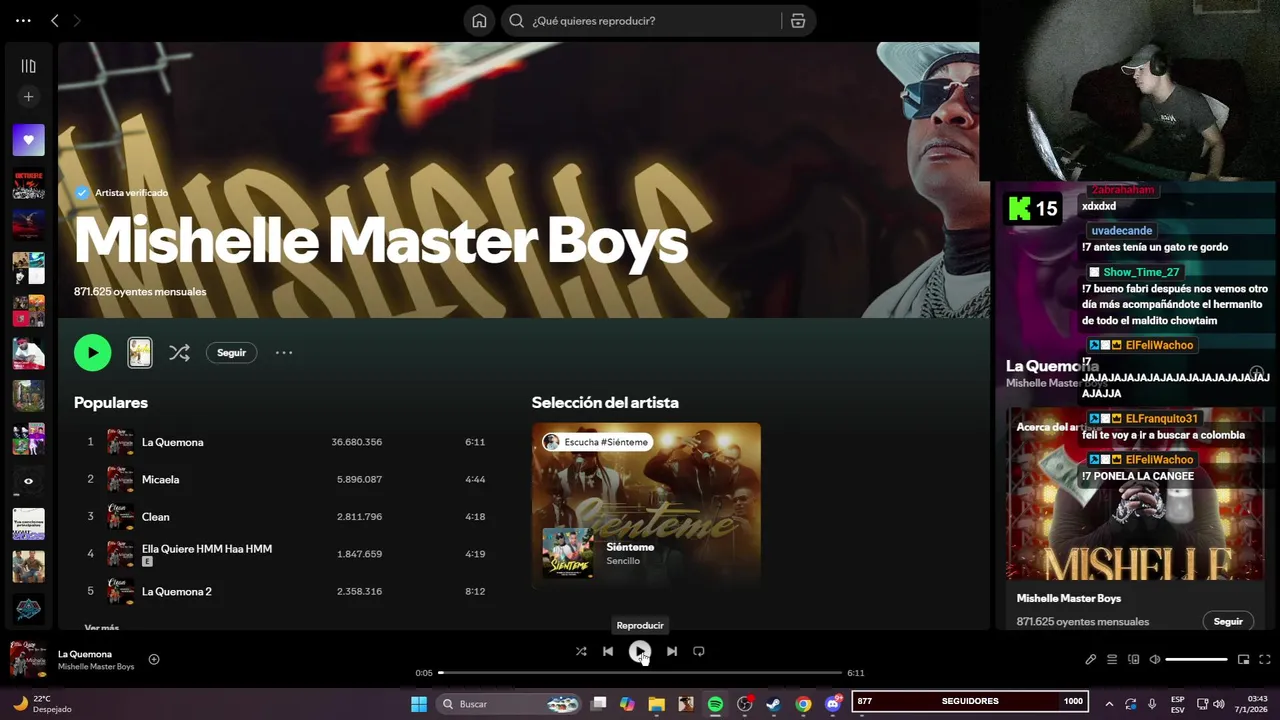Open the Spotify three-dots main menu
The height and width of the screenshot is (720, 1280).
(23, 20)
